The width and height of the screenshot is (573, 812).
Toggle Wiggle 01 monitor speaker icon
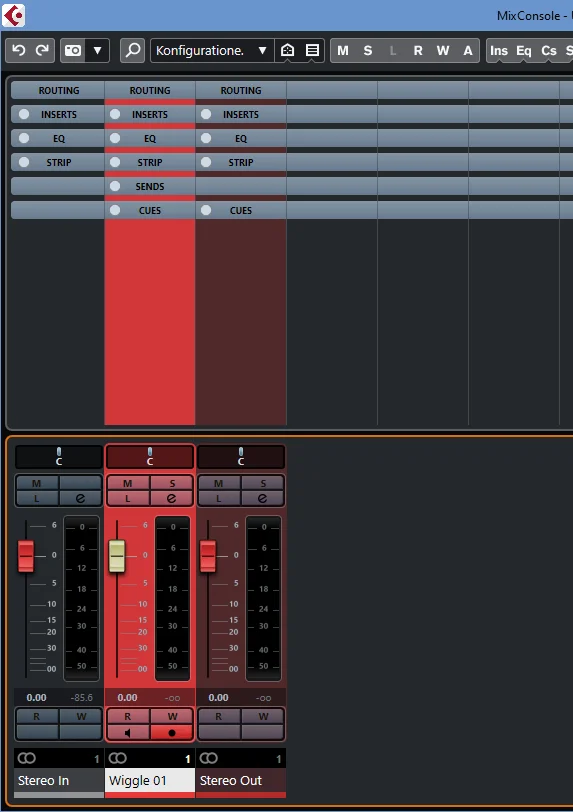pos(128,732)
